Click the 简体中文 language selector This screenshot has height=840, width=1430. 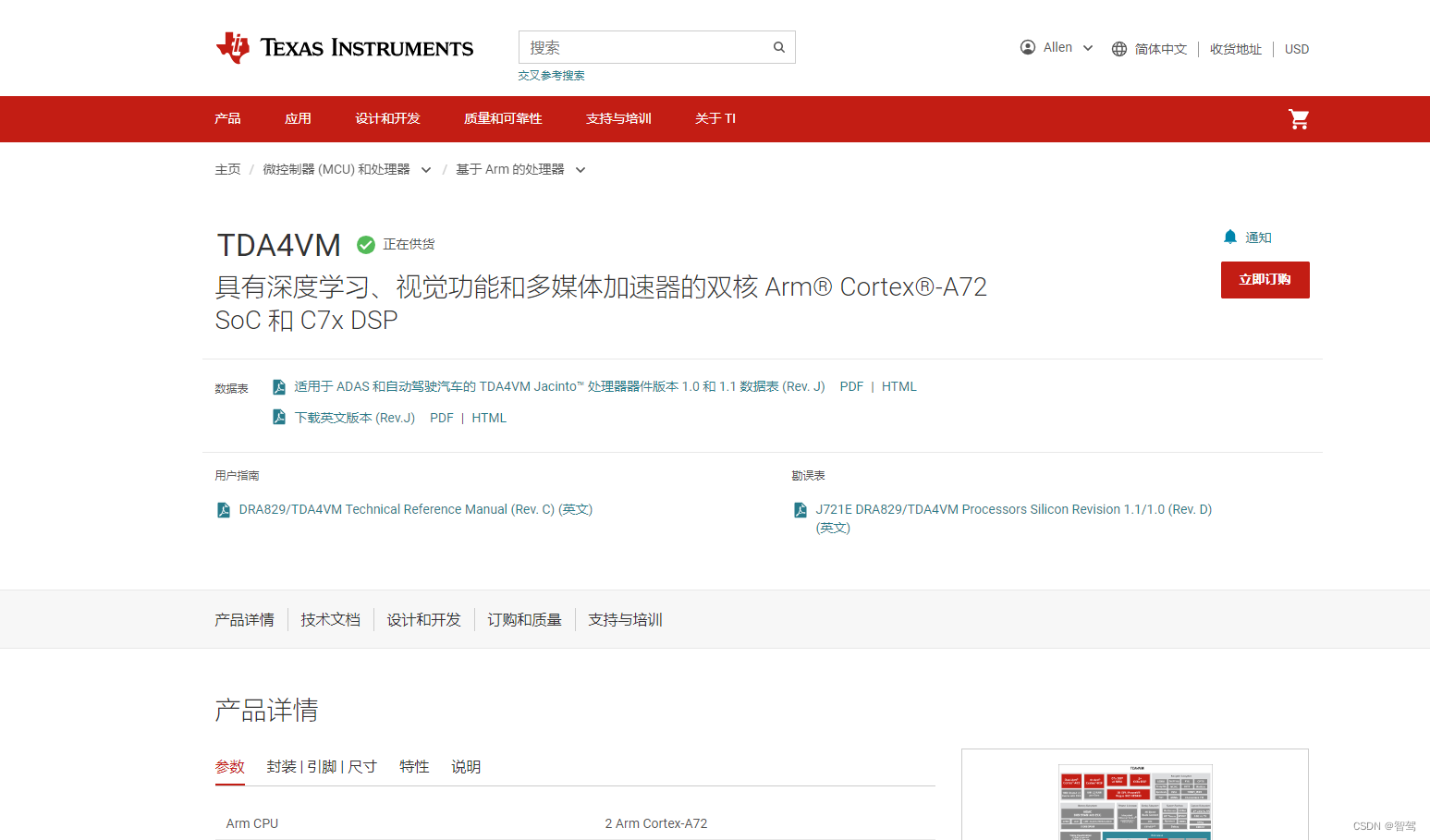[1161, 49]
